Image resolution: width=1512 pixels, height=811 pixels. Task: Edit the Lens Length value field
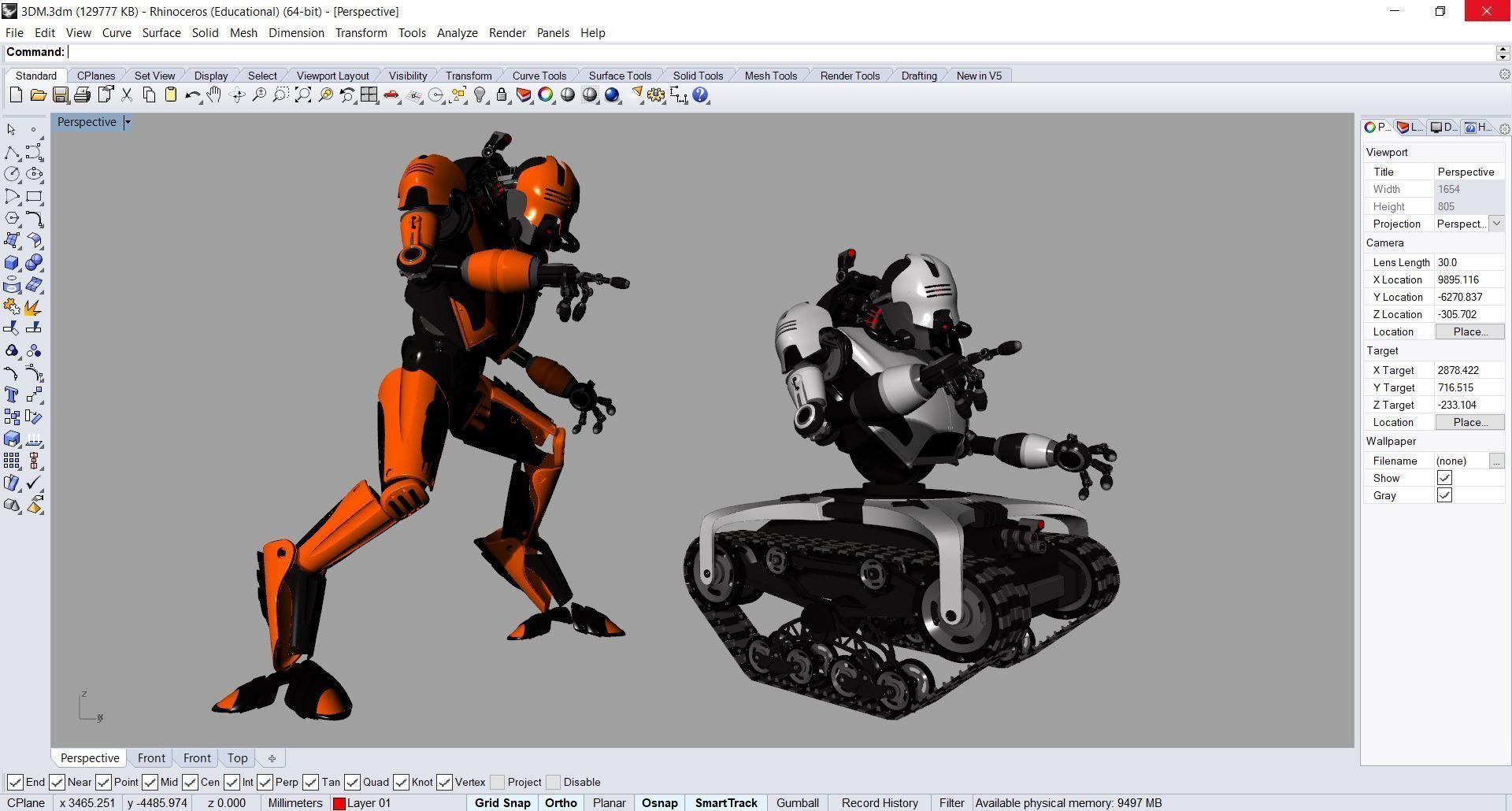[1469, 262]
